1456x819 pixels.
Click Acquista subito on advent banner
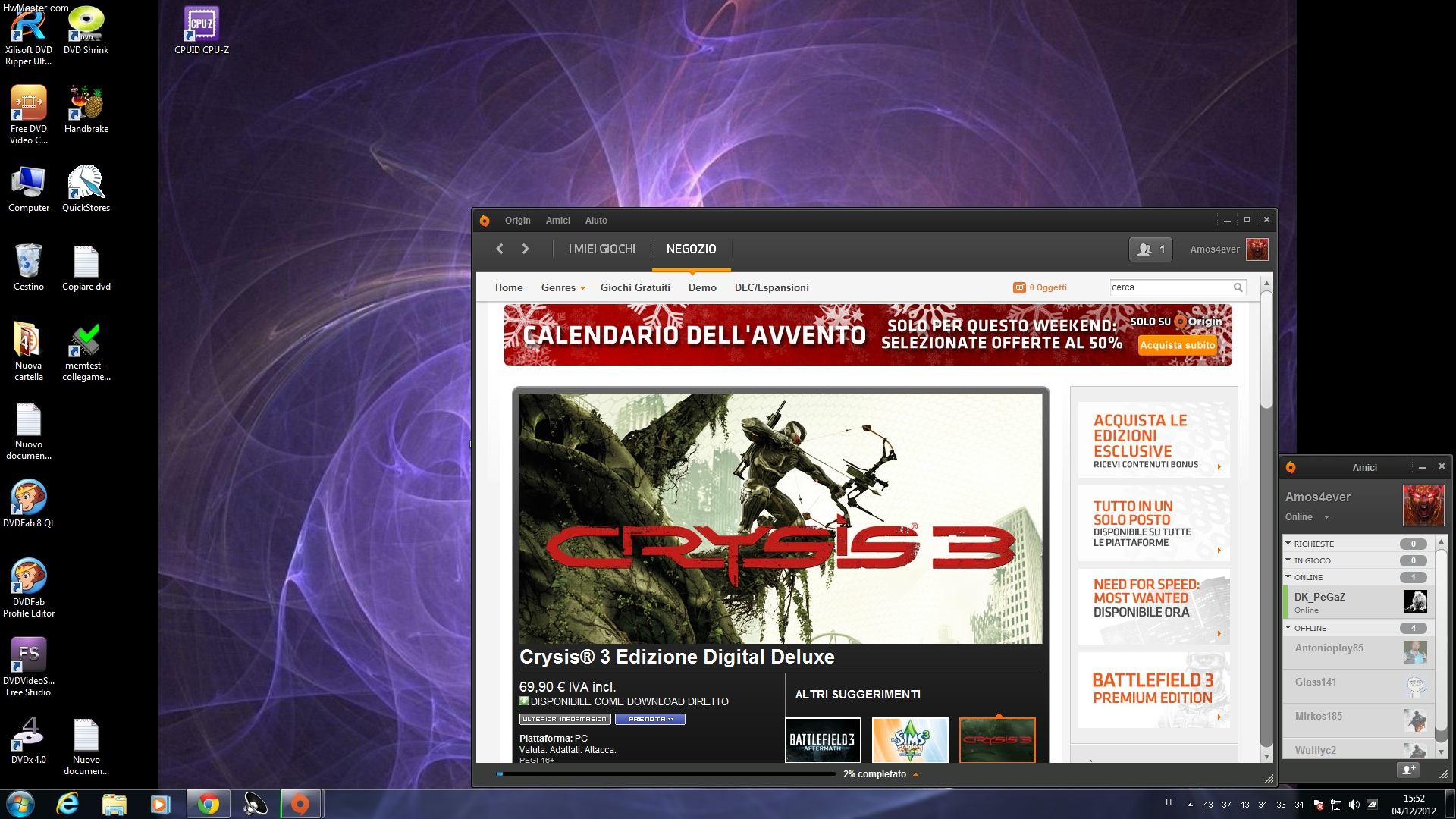click(x=1177, y=345)
